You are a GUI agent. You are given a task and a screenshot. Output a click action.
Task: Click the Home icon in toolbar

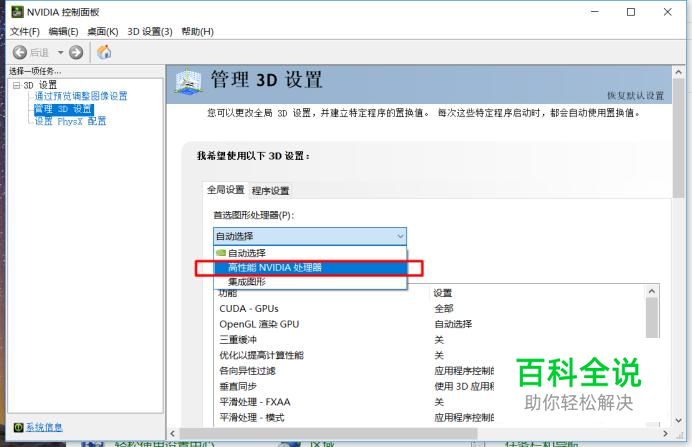104,52
